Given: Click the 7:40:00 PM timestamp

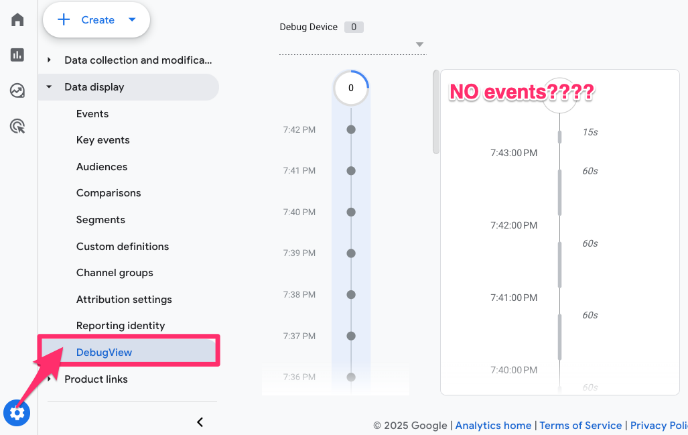Looking at the screenshot, I should pos(514,370).
